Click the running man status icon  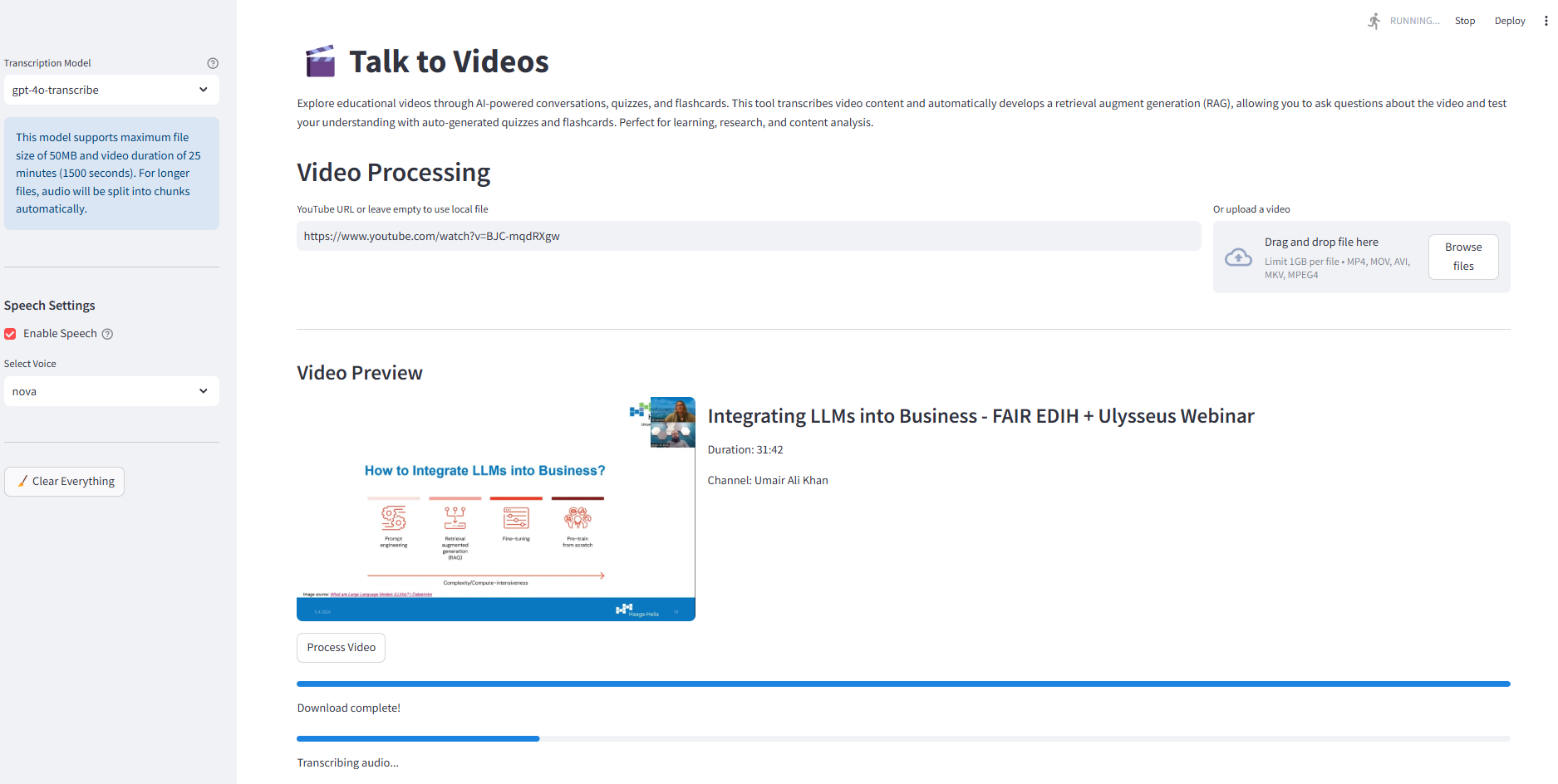pos(1374,21)
